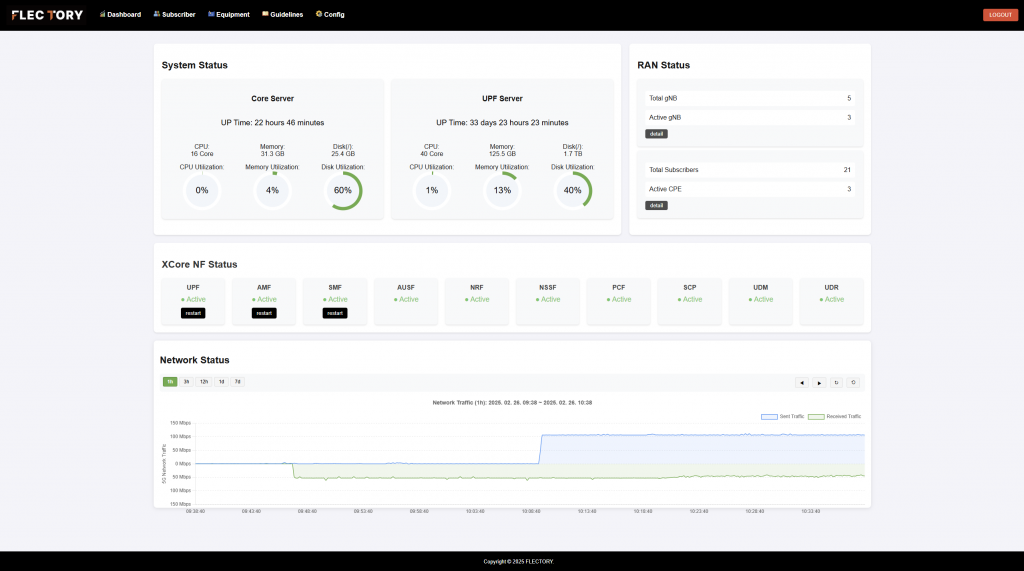Go to next time window arrow
The height and width of the screenshot is (571, 1024).
(x=819, y=383)
